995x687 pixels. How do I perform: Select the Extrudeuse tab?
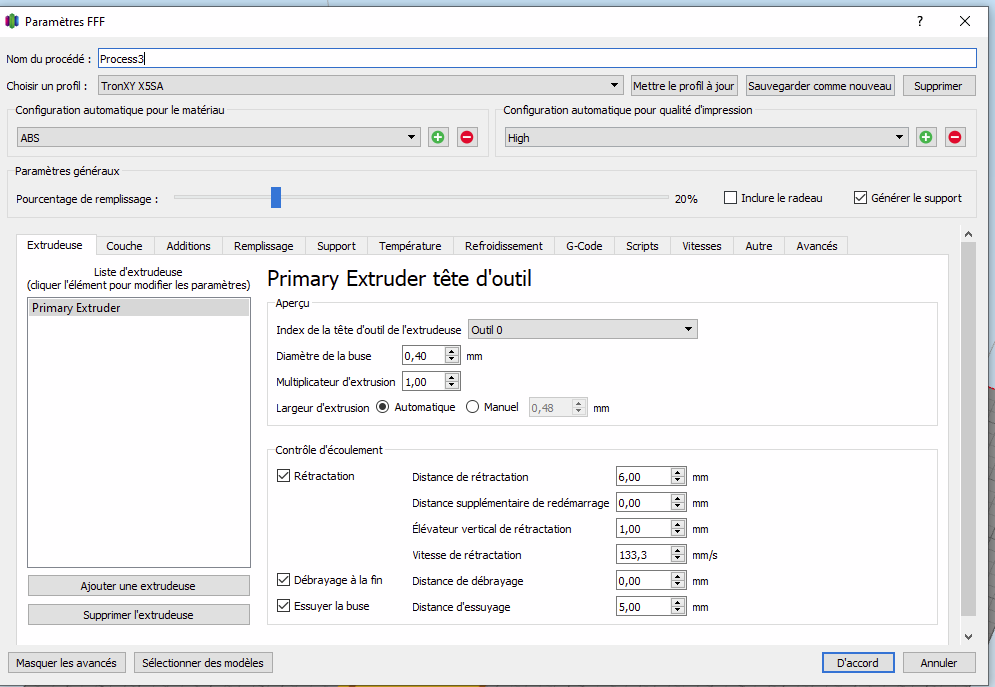[55, 245]
